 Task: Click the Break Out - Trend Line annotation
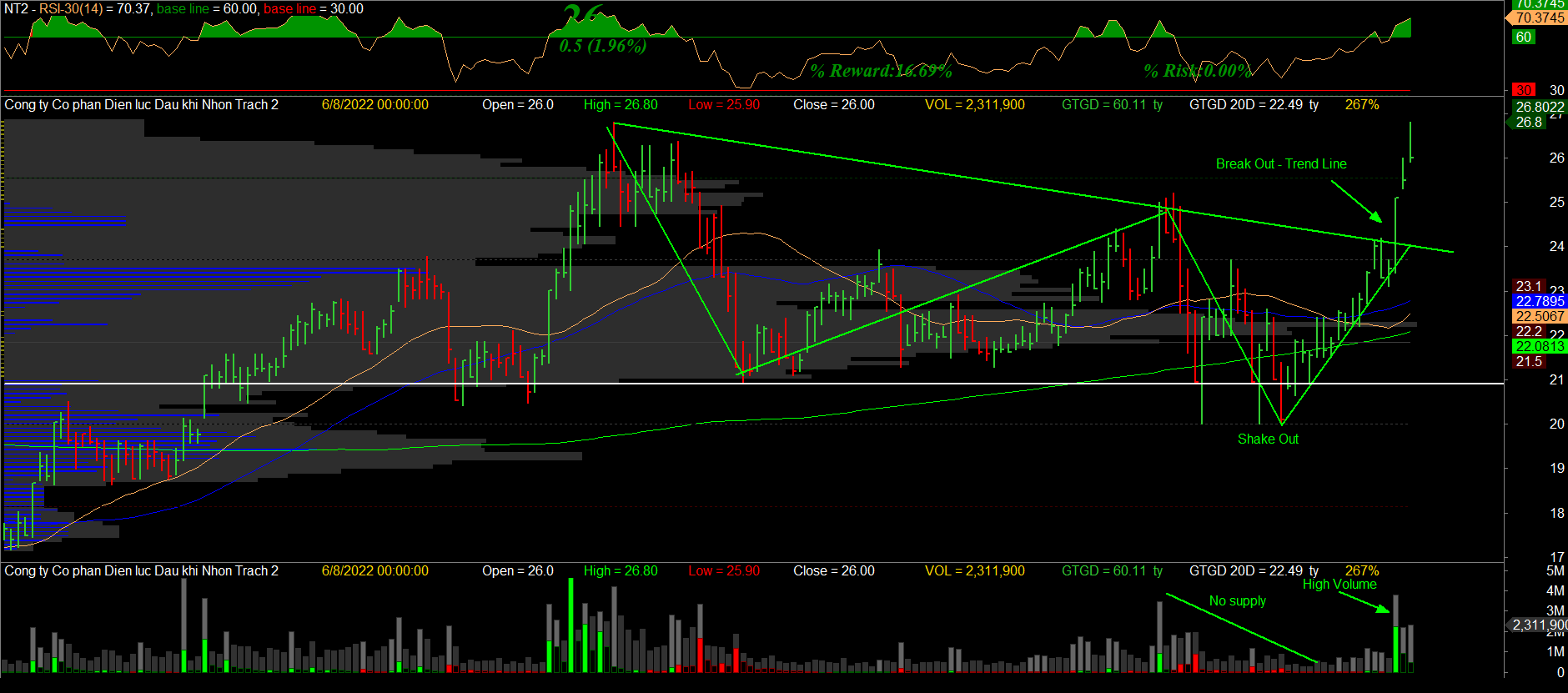pos(1280,164)
